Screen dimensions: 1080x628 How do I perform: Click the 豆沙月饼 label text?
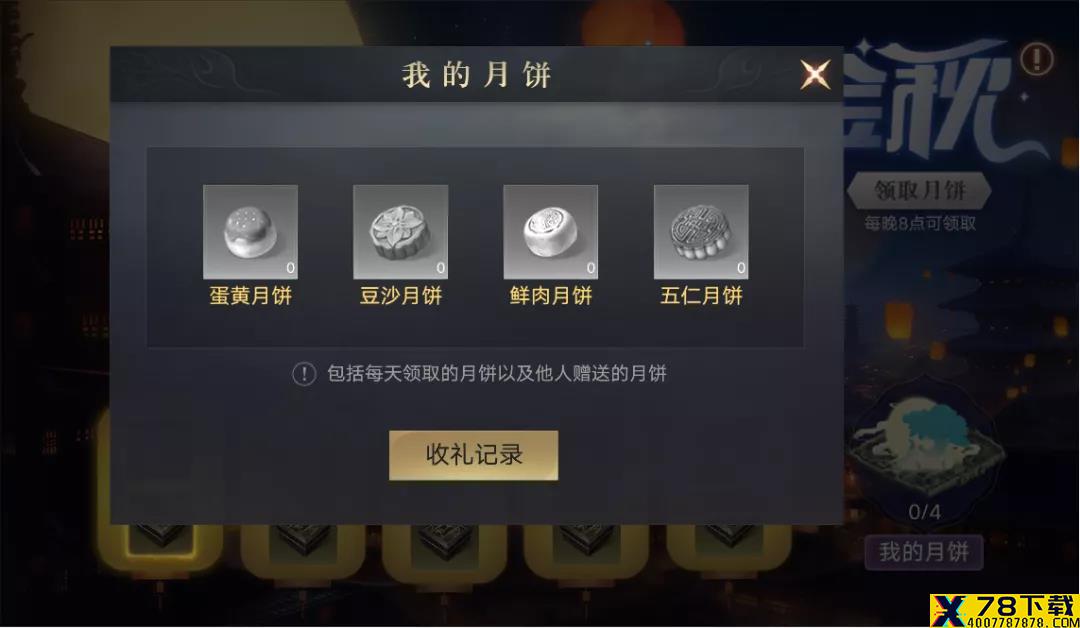(x=401, y=295)
